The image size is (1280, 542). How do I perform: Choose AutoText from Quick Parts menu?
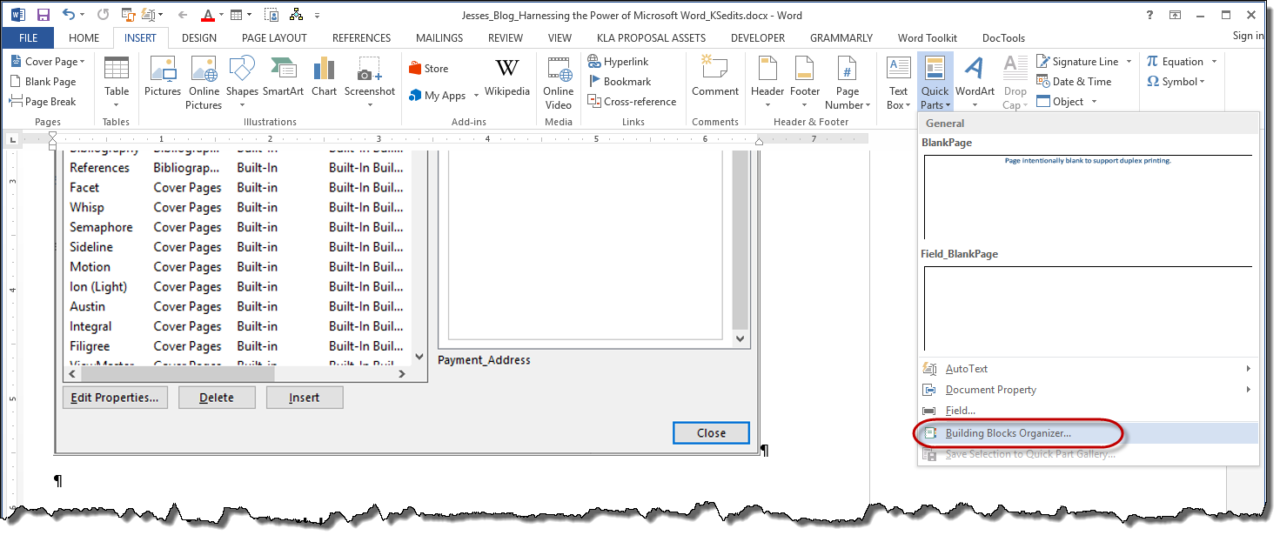[x=1086, y=369]
